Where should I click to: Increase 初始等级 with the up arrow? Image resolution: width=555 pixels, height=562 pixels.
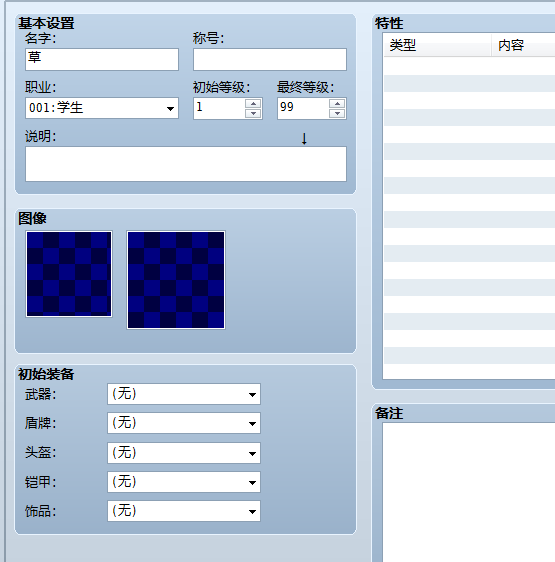coord(253,104)
